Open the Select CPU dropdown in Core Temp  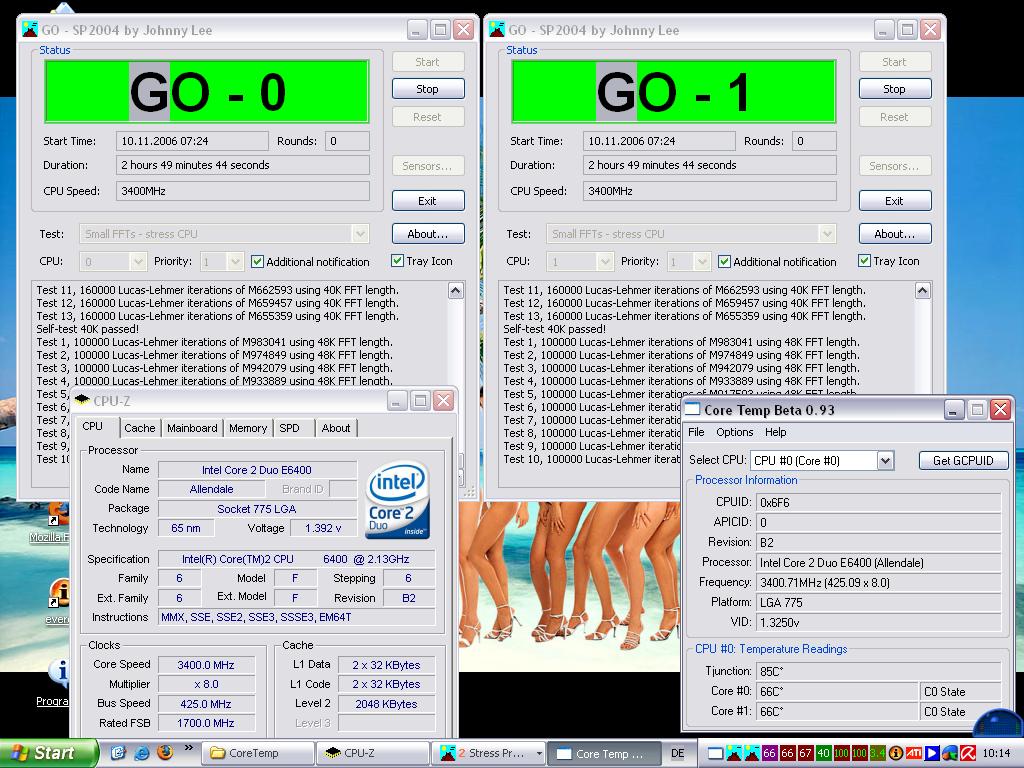(885, 460)
